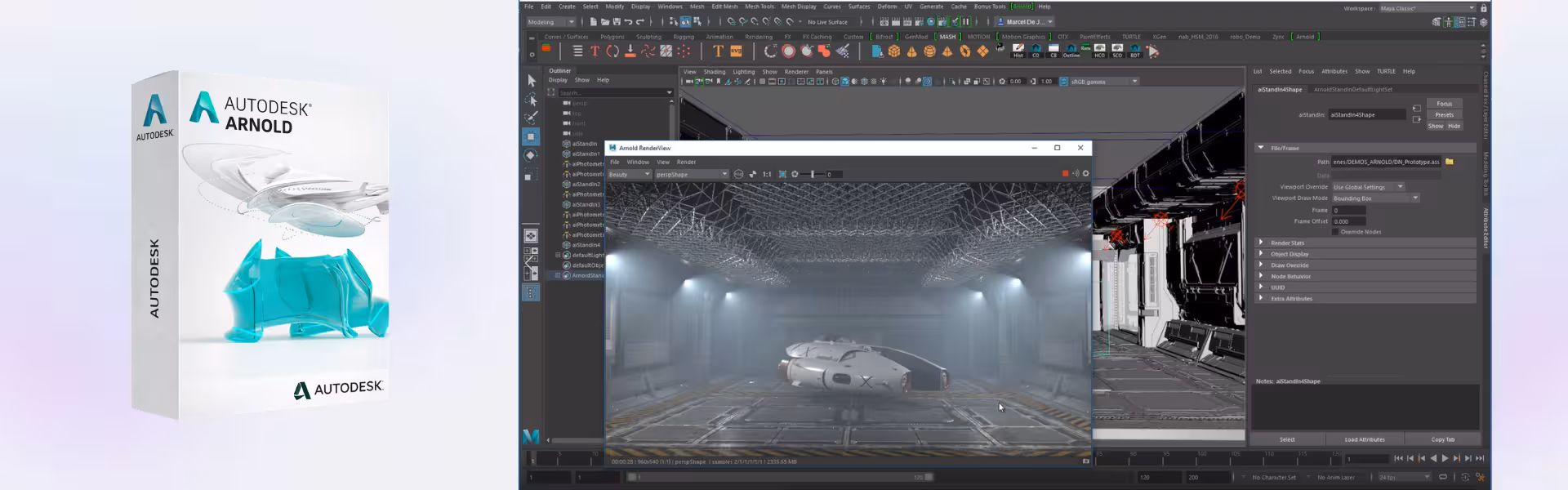Click the Outline shelf button
Image resolution: width=1568 pixels, height=490 pixels.
(1071, 51)
